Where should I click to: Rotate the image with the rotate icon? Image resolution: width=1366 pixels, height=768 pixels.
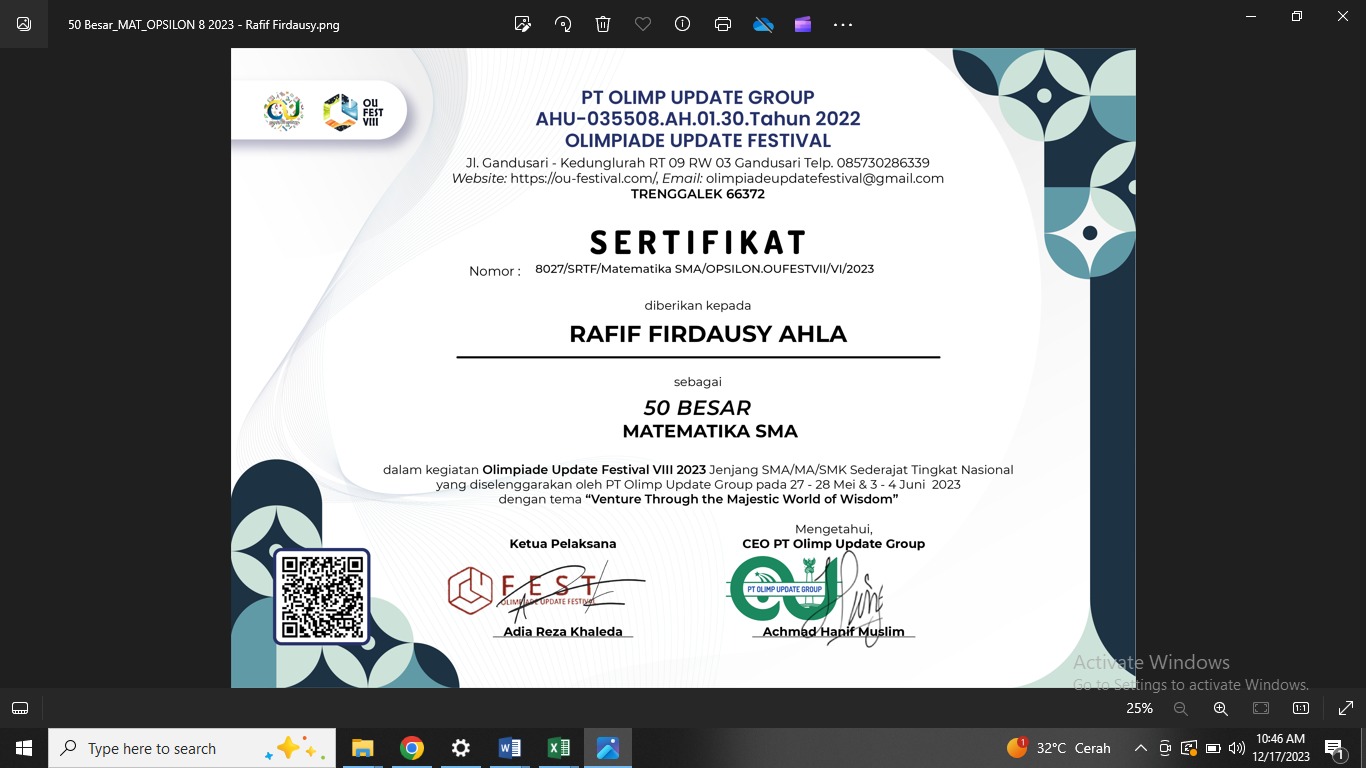(563, 24)
